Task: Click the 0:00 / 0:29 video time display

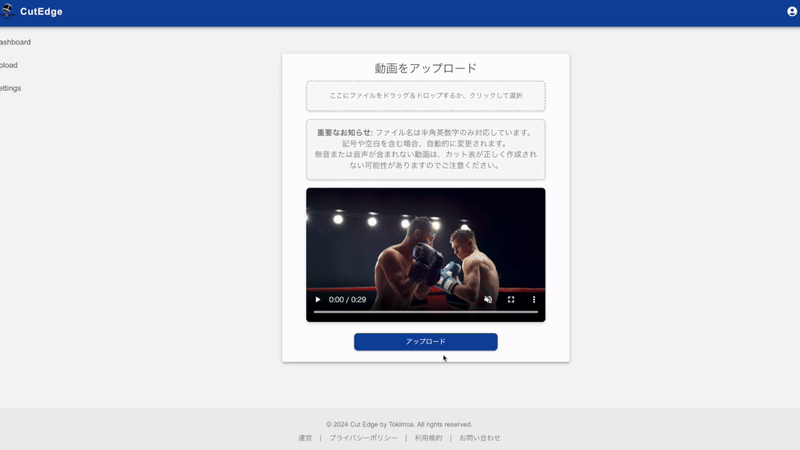Action: coord(347,300)
